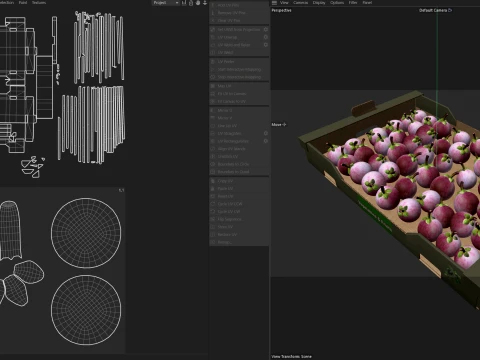Click the Perspective view label
Screen dimensions: 480x360
tap(281, 10)
